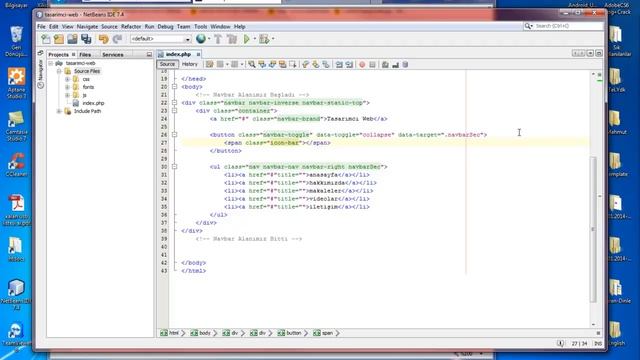Switch to the Files tab
Viewport: 640px width, 360px height.
pyautogui.click(x=85, y=55)
